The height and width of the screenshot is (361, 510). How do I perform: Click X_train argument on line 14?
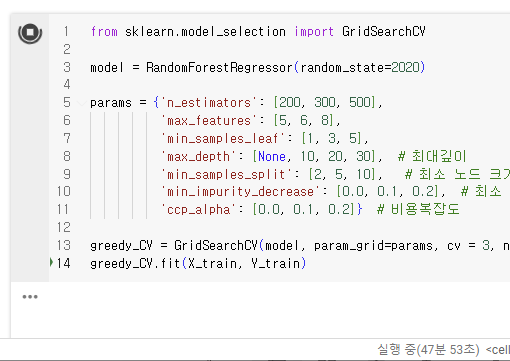(212, 264)
